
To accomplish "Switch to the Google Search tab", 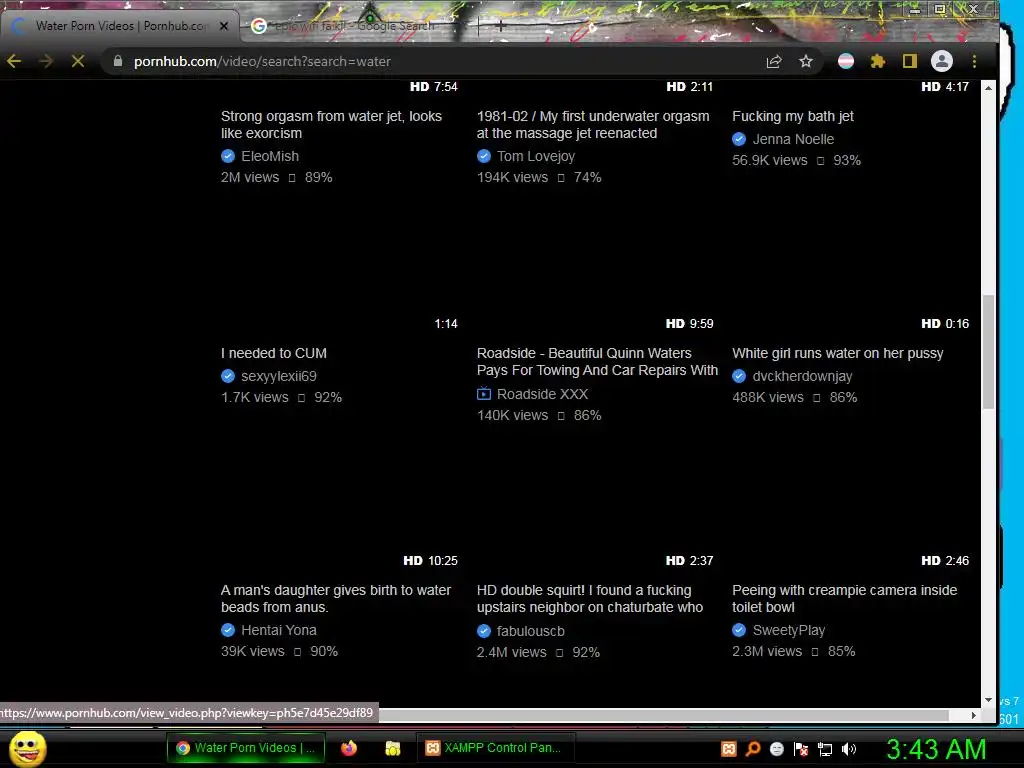I will click(353, 26).
